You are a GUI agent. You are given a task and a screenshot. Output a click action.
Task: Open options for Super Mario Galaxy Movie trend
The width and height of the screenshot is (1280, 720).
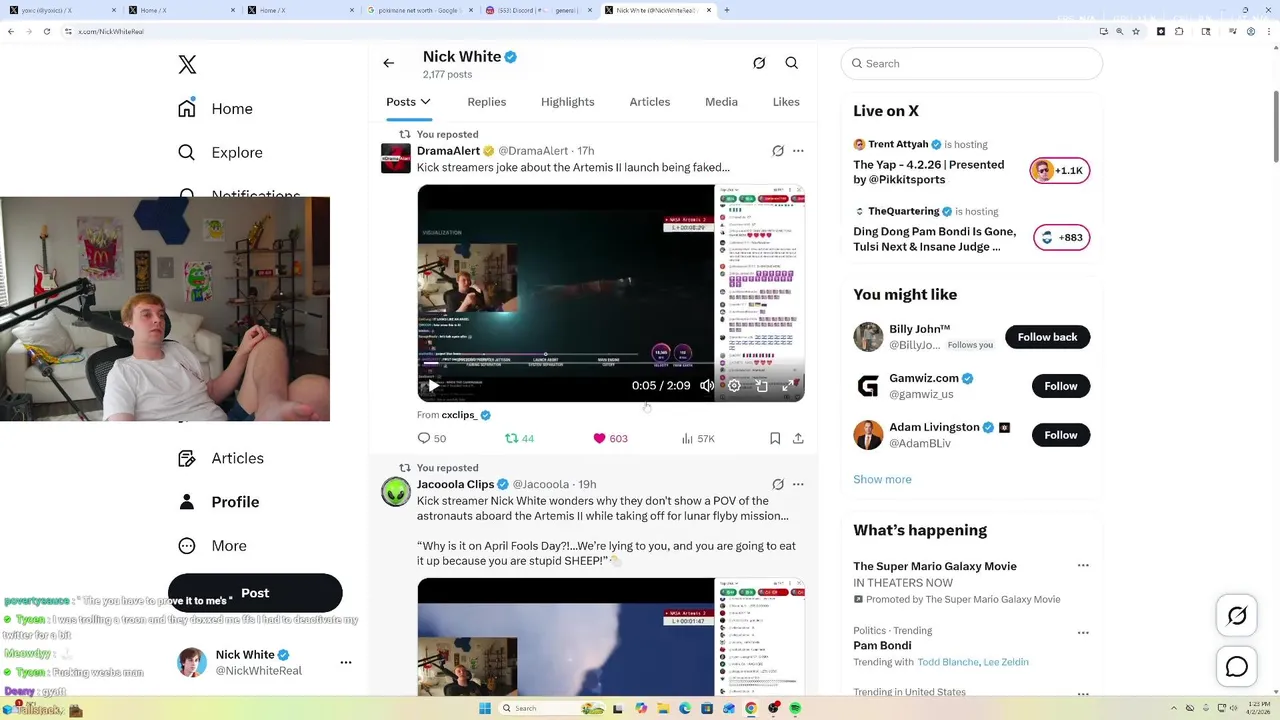tap(1083, 566)
